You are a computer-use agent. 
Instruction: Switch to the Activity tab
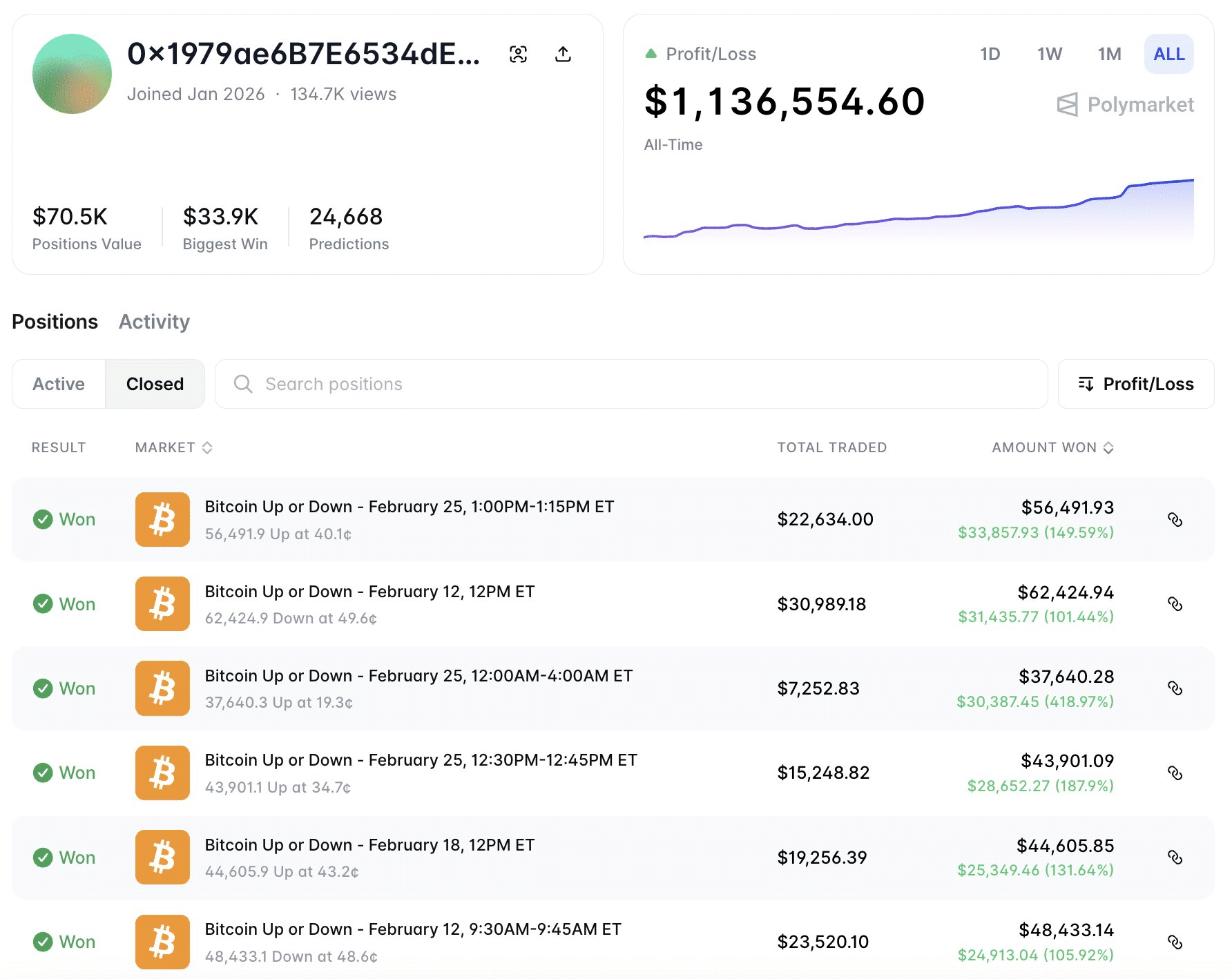click(x=153, y=322)
